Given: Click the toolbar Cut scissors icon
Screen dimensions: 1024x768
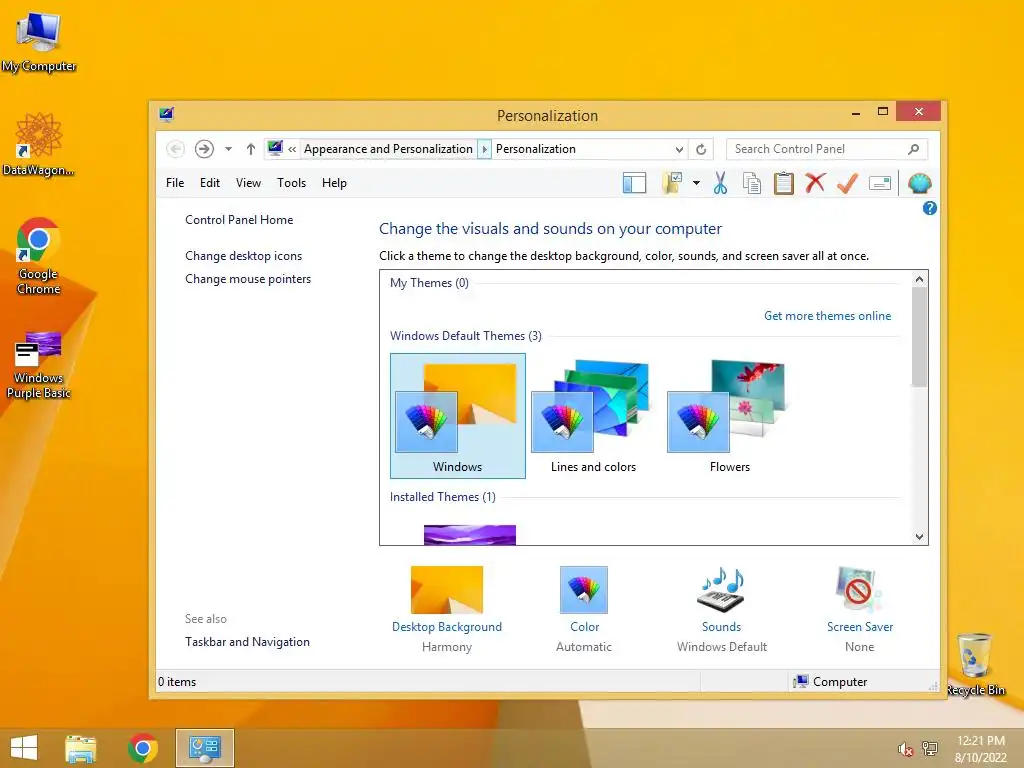Looking at the screenshot, I should pyautogui.click(x=720, y=184).
